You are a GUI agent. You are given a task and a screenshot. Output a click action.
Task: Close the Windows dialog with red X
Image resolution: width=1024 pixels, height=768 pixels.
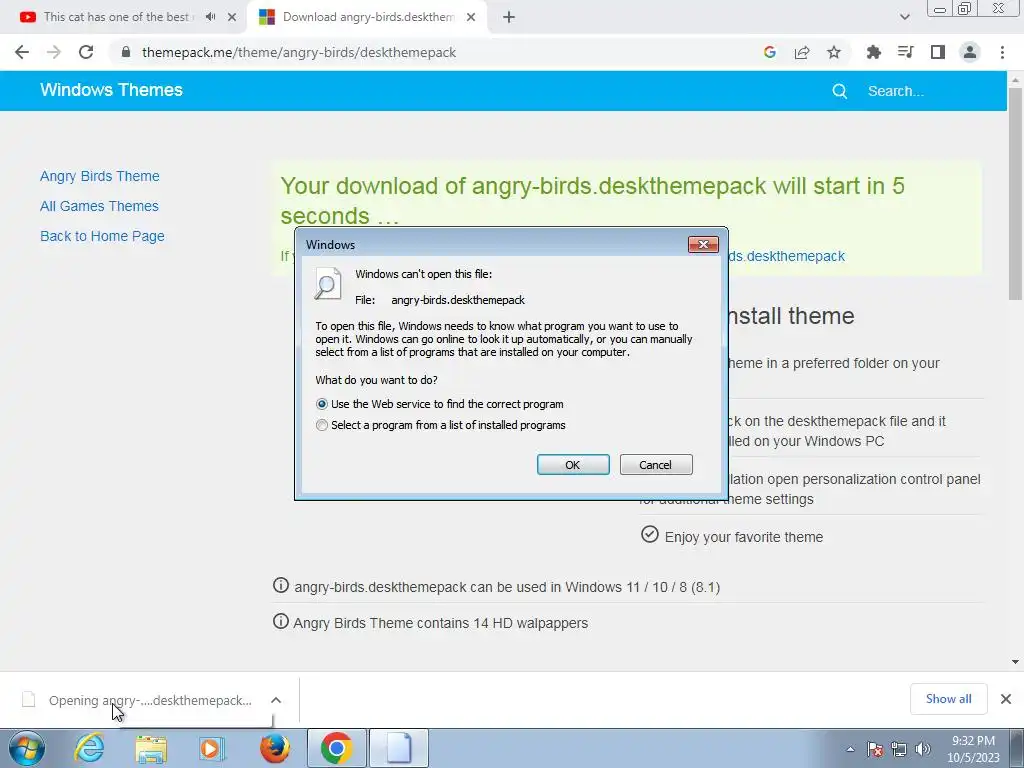click(703, 244)
